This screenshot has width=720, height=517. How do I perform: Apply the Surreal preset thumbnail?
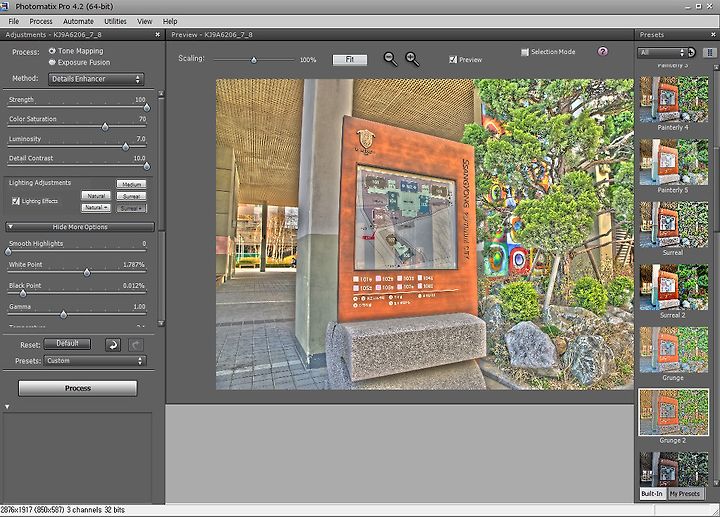pyautogui.click(x=674, y=225)
